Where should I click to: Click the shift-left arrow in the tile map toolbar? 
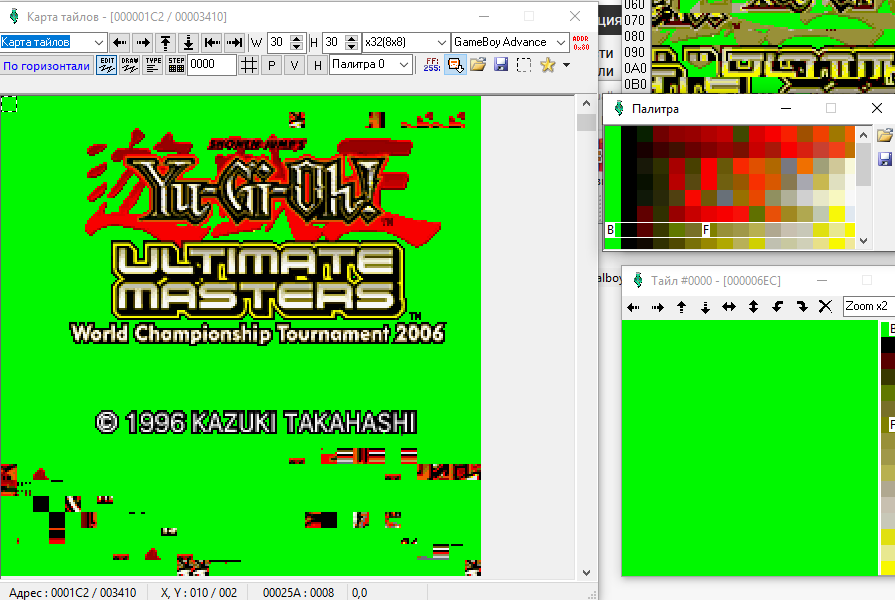120,42
